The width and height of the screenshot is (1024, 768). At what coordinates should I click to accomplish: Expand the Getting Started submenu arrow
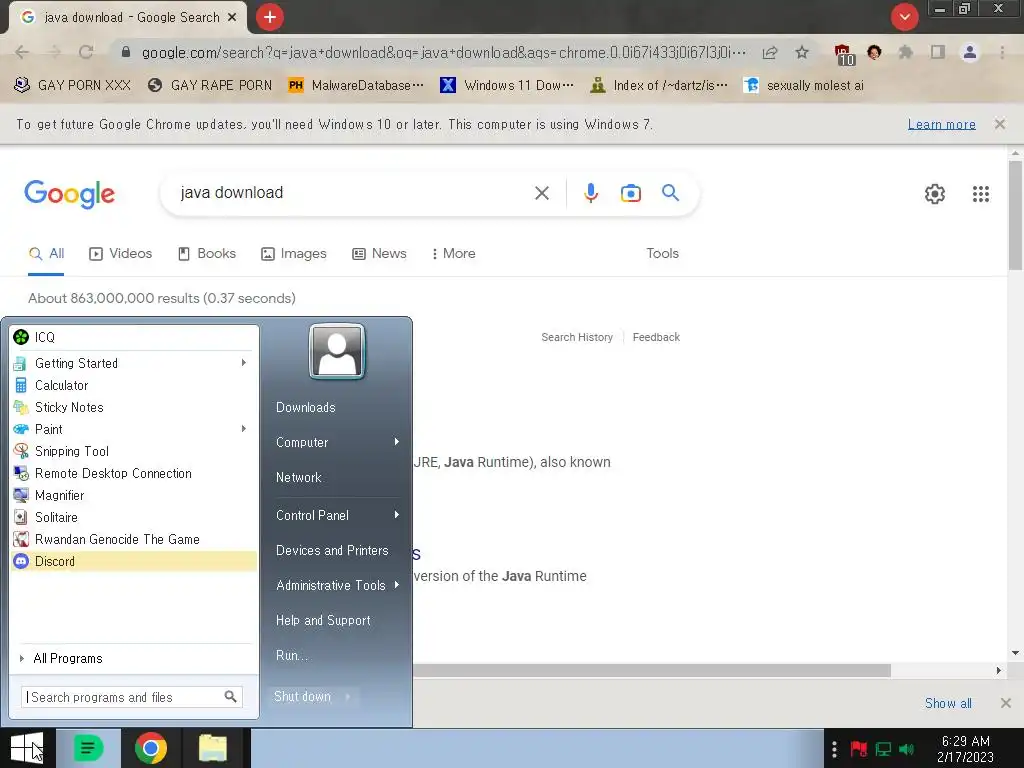244,362
